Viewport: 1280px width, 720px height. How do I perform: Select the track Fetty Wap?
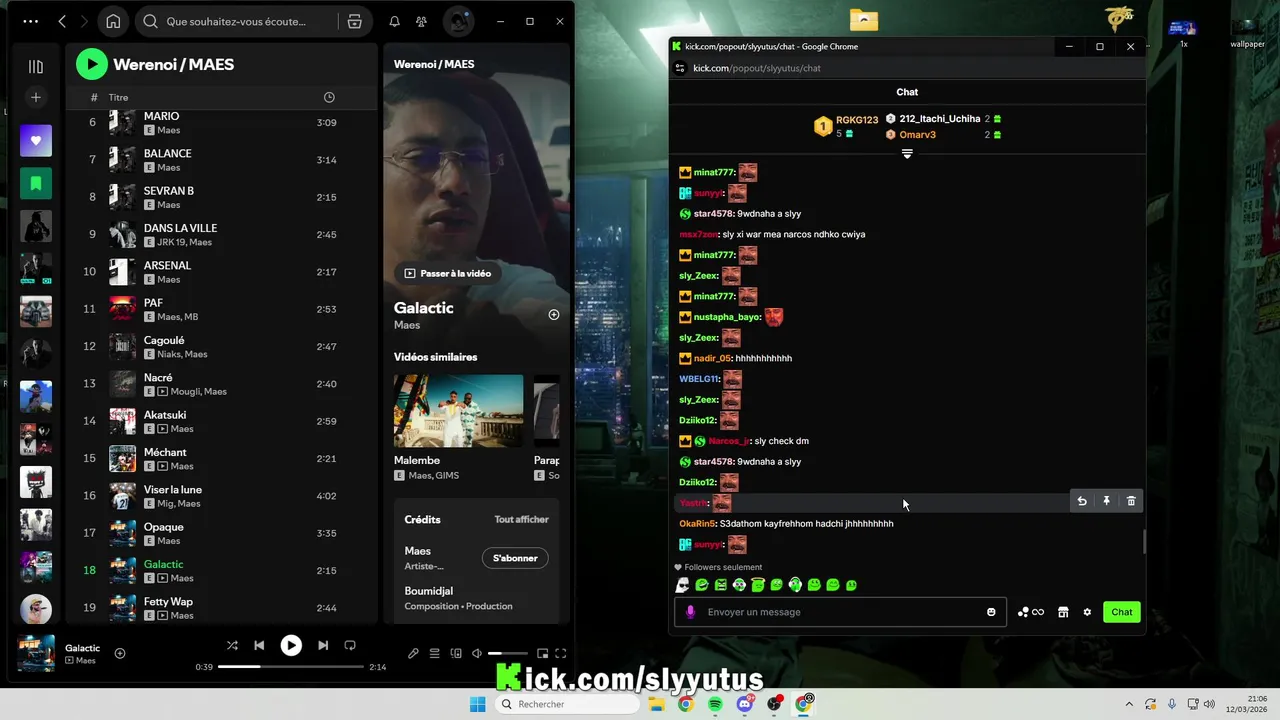222,608
